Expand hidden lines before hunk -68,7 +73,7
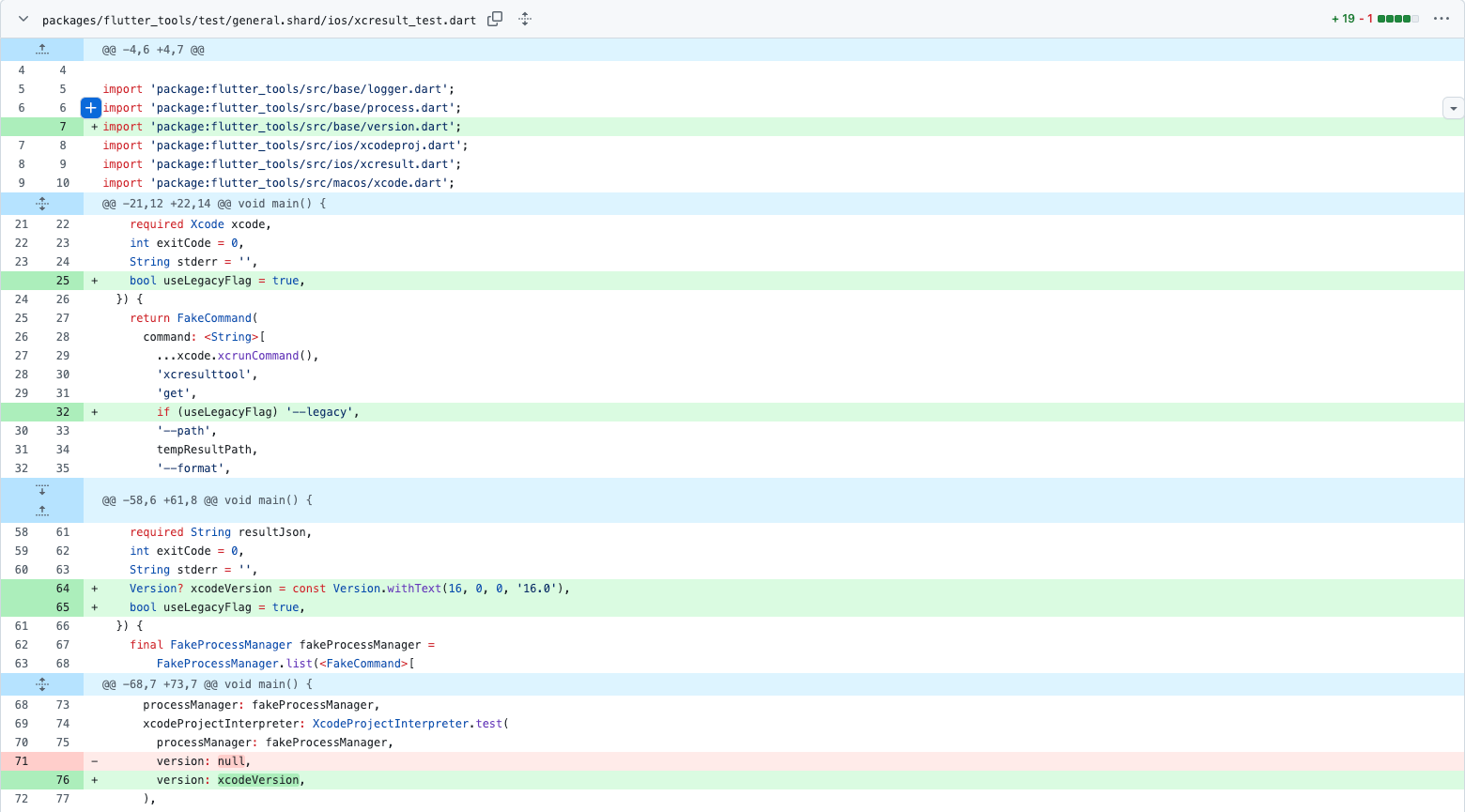 point(42,684)
